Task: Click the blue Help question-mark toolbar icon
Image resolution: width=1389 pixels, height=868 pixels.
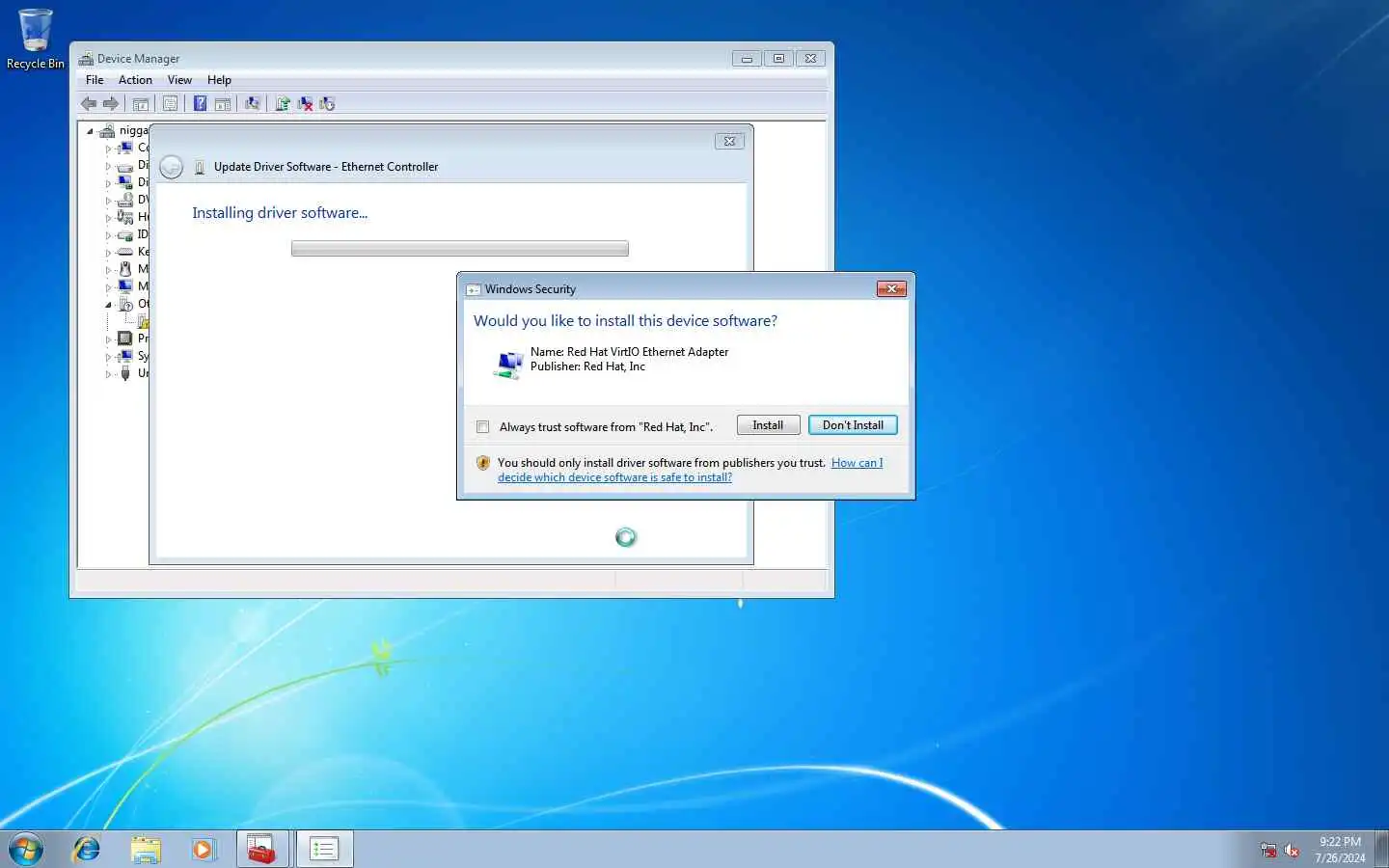Action: [200, 104]
